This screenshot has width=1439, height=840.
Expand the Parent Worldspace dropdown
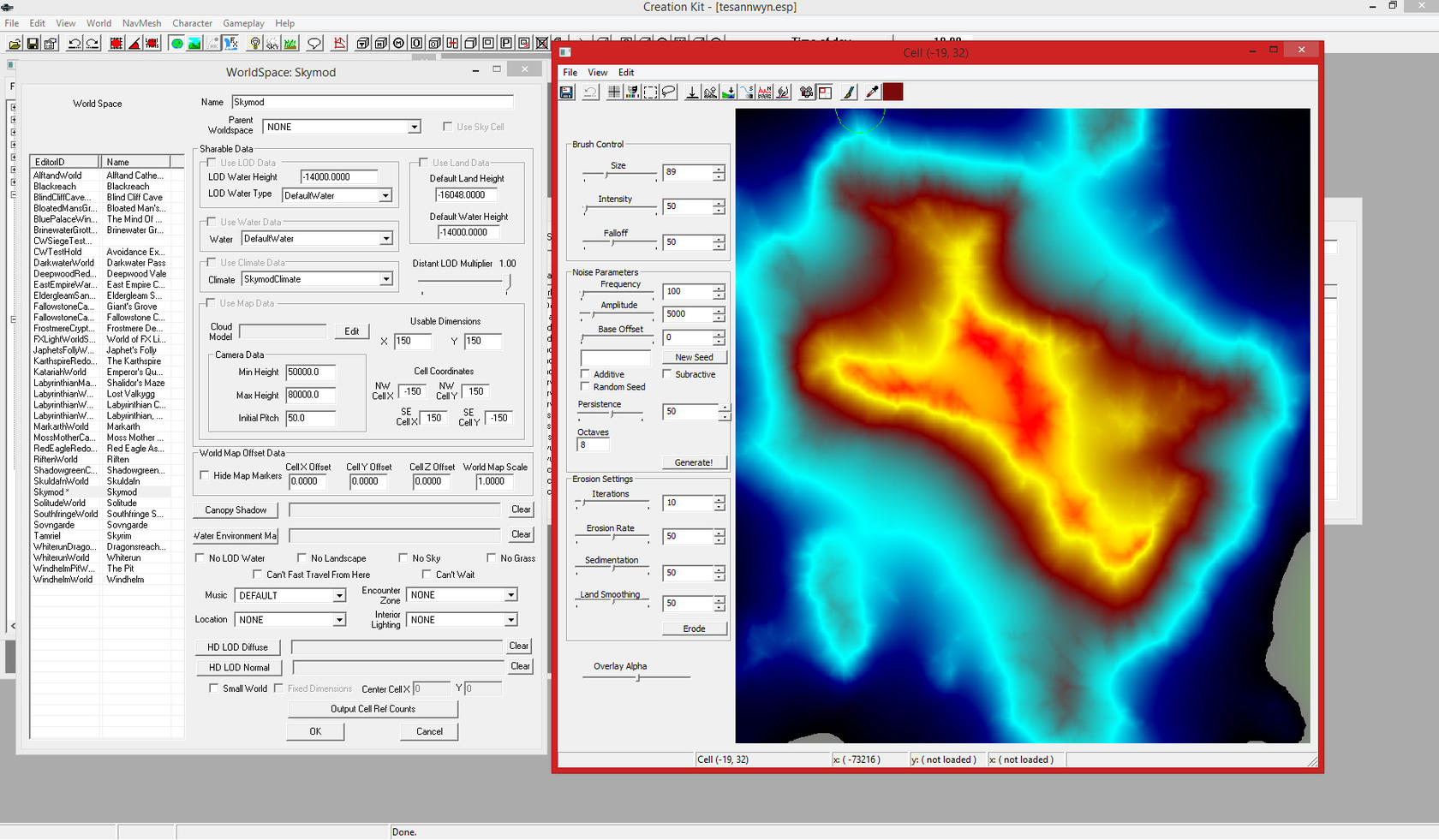414,127
